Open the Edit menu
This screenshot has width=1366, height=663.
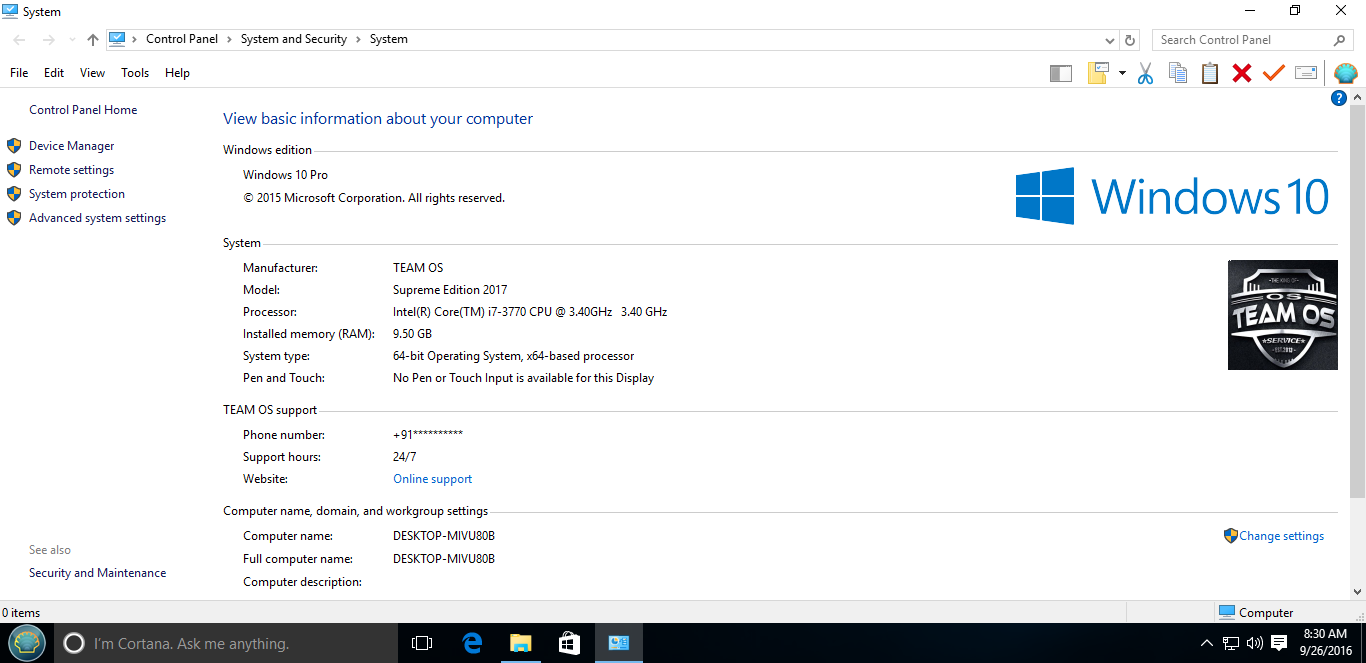click(x=54, y=73)
